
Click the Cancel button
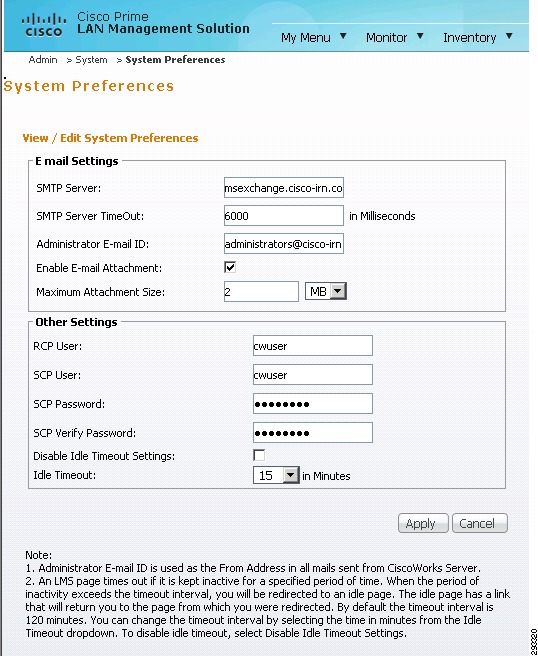pos(479,523)
